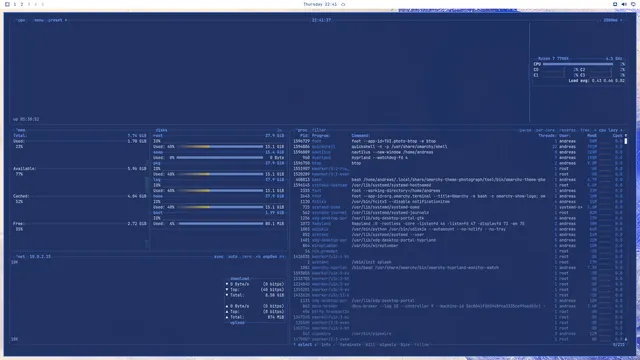Click the rightmost top bar tray icon
This screenshot has width=640, height=360.
click(633, 4)
